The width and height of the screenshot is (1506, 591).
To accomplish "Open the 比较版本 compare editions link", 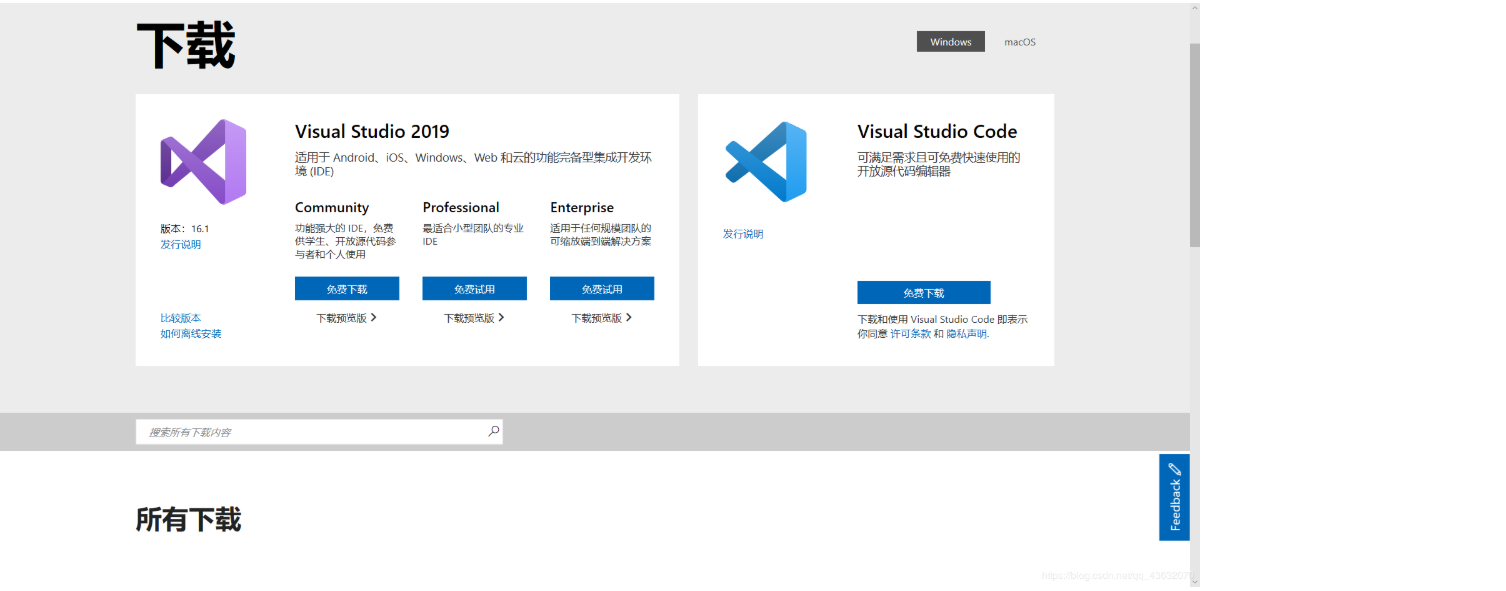I will point(181,318).
